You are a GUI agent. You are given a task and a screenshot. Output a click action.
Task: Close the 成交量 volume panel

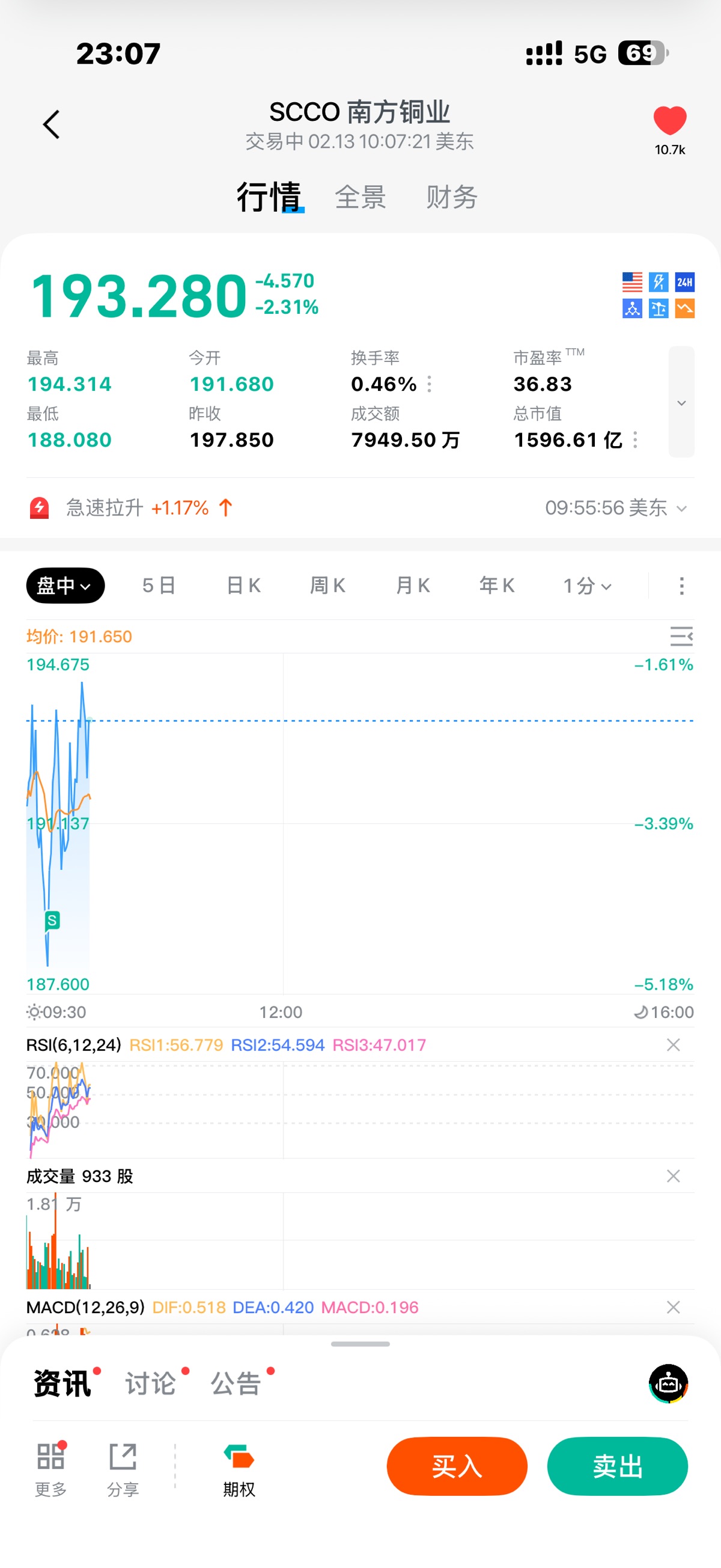click(x=673, y=1176)
